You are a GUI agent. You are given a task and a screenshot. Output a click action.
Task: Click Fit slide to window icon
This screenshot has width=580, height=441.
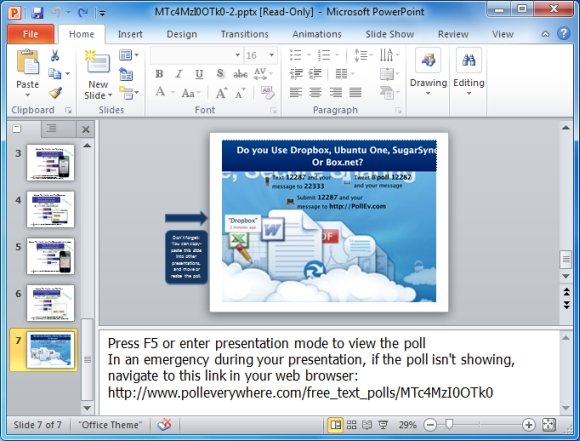pyautogui.click(x=549, y=425)
